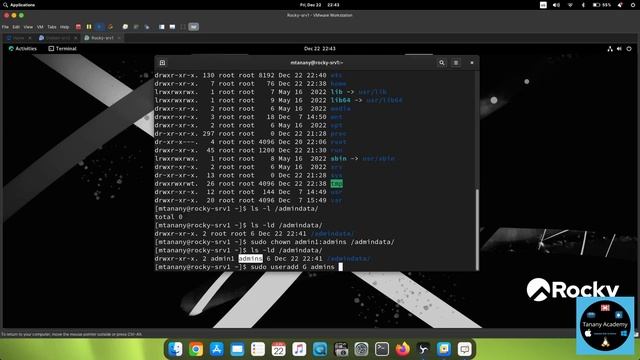This screenshot has width=640, height=360.
Task: Click the volume icon in GNOME top bar
Action: pos(619,49)
